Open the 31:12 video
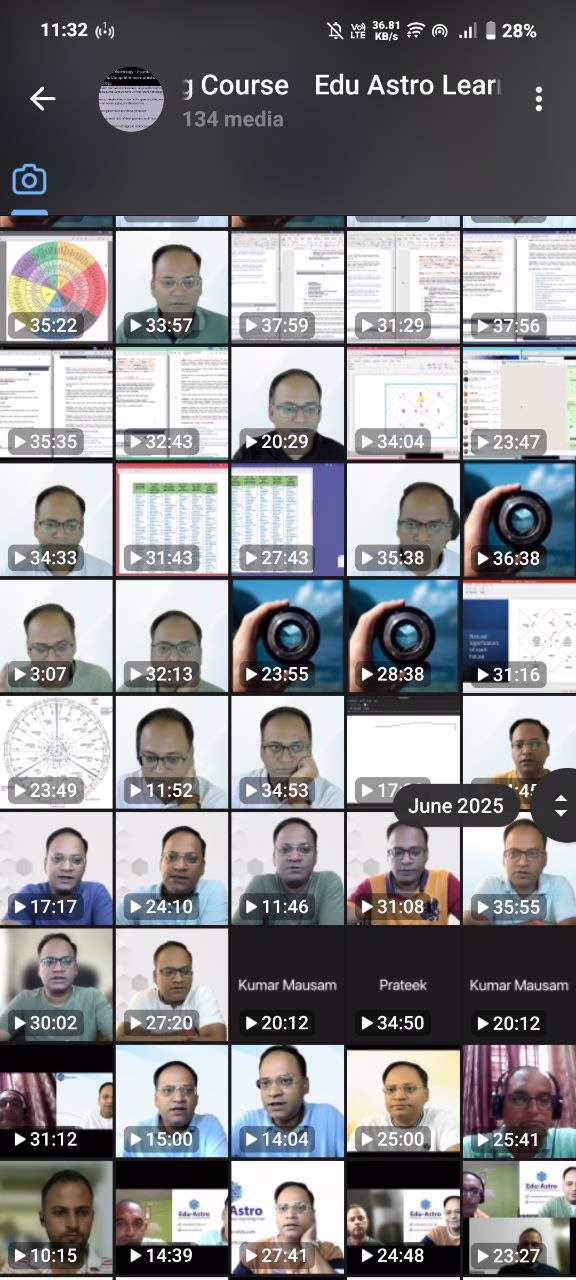Viewport: 576px width, 1280px height. tap(56, 1100)
